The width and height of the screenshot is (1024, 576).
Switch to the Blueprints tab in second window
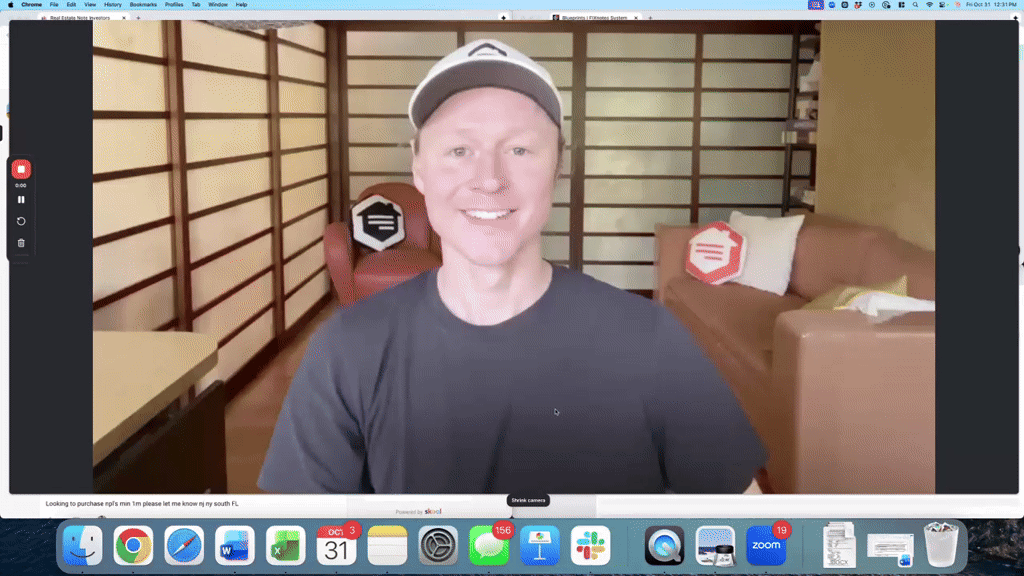click(x=594, y=18)
